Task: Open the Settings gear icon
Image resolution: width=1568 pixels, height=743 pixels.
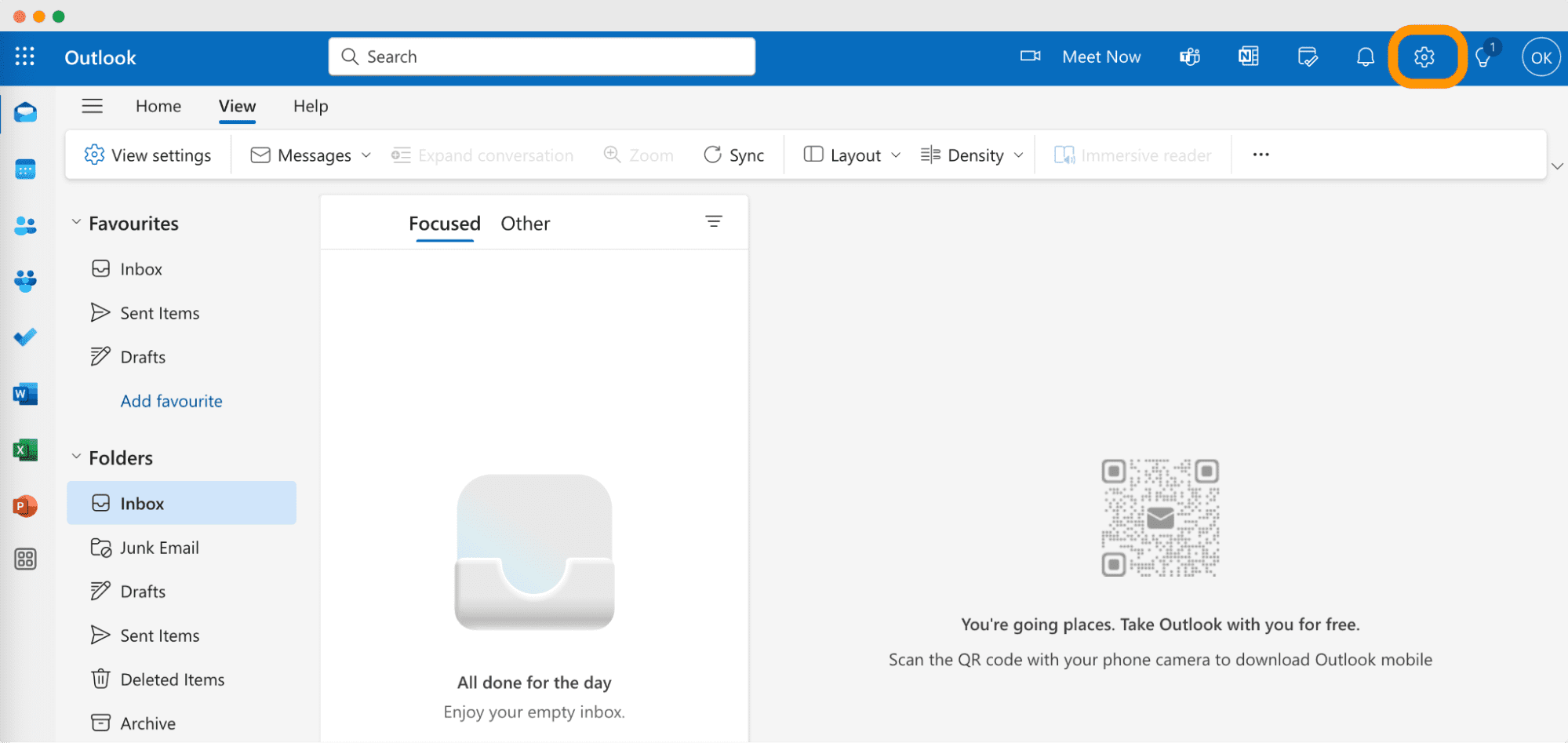Action: point(1424,56)
